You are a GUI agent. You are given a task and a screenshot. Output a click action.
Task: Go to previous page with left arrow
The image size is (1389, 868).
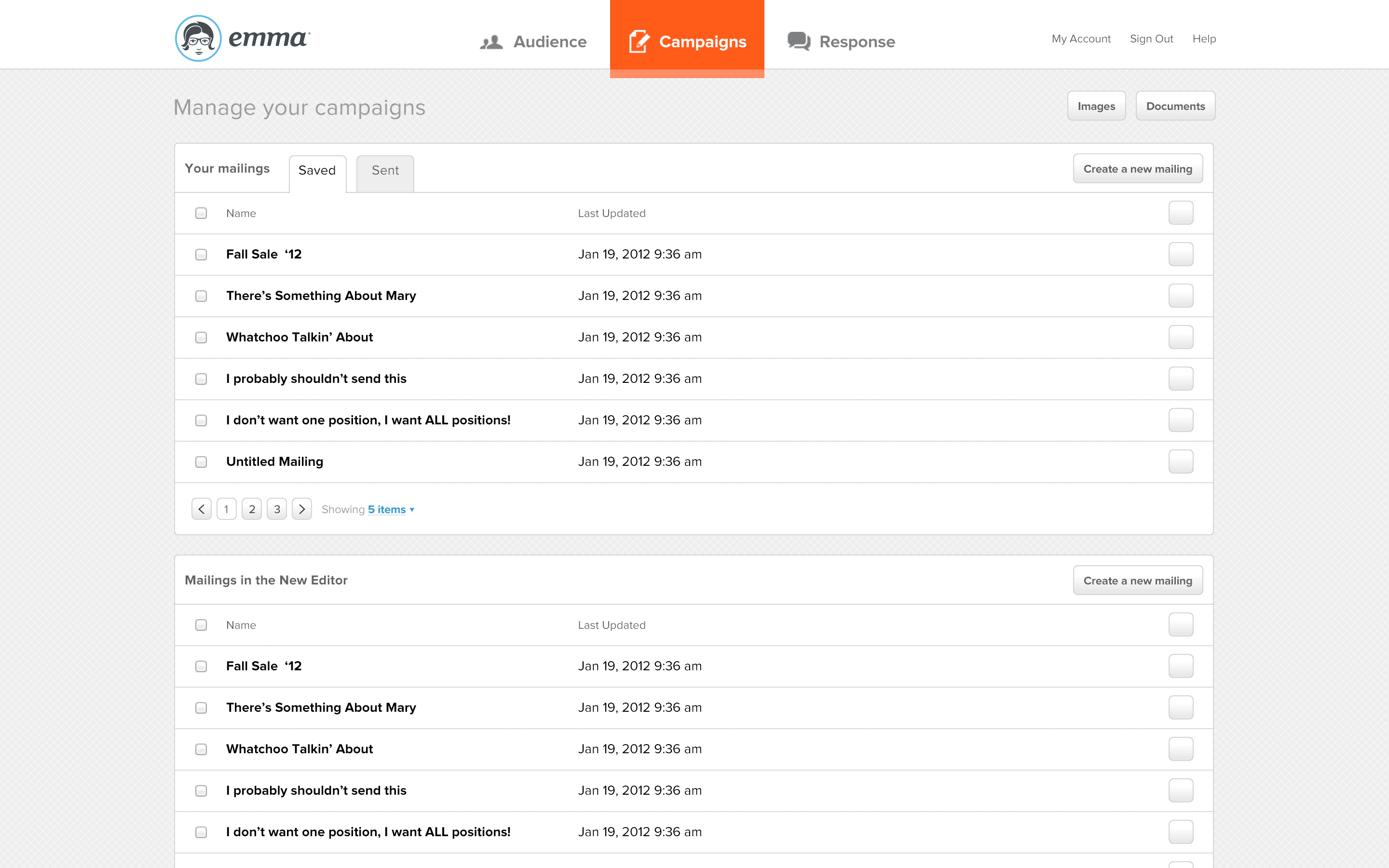[202, 509]
